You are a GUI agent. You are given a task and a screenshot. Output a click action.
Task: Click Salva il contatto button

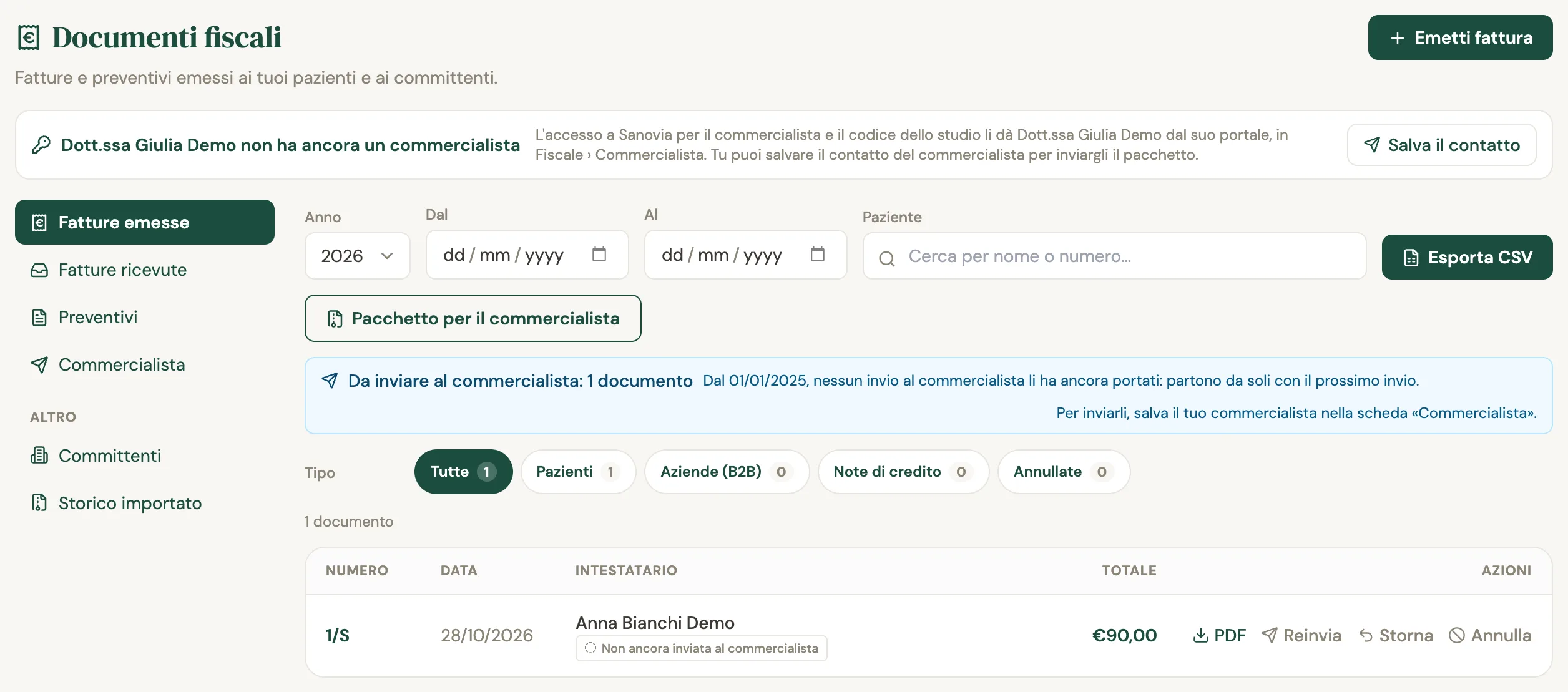1441,145
